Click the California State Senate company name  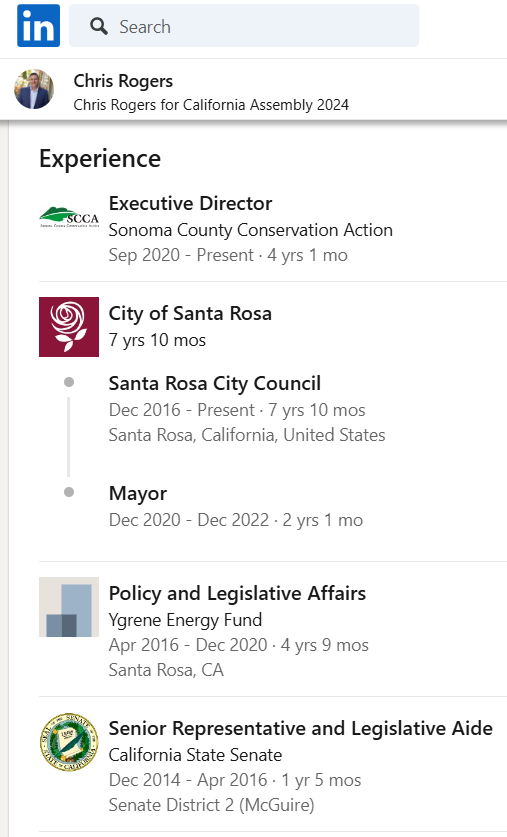[195, 755]
